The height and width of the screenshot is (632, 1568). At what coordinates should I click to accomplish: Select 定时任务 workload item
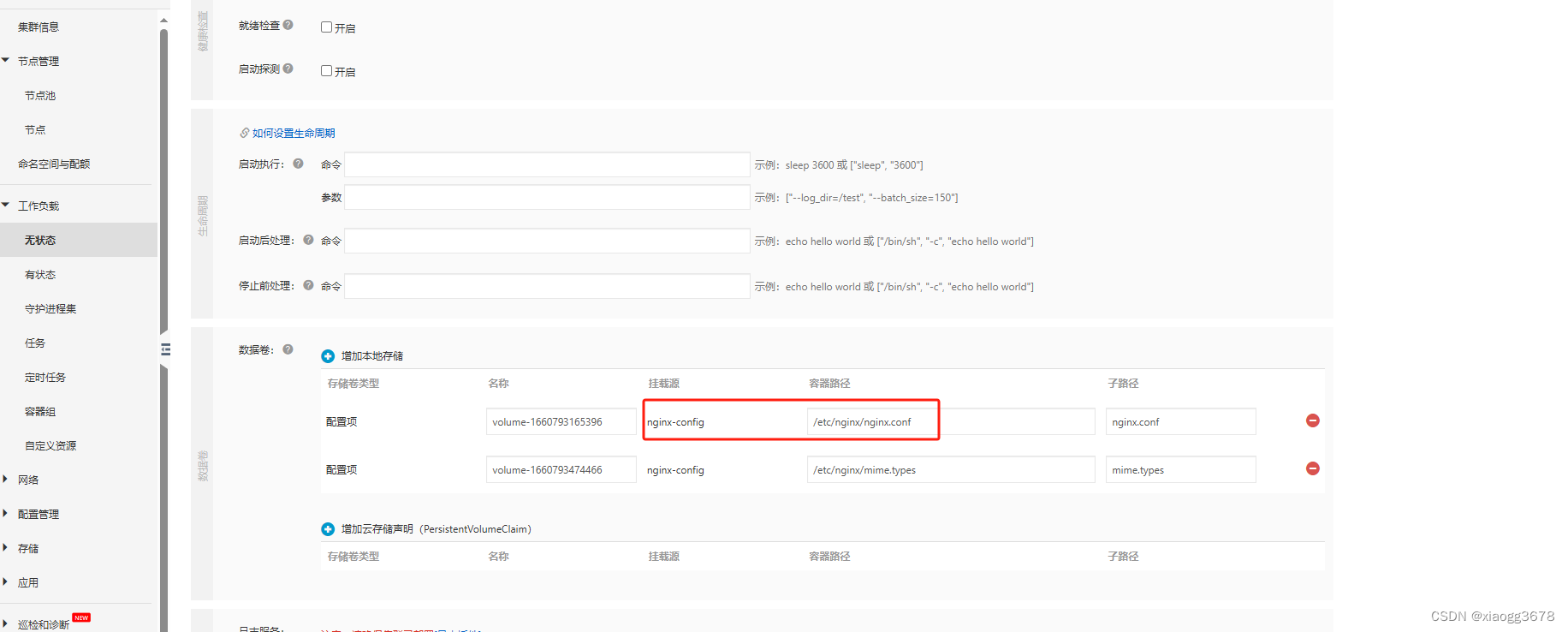tap(45, 377)
